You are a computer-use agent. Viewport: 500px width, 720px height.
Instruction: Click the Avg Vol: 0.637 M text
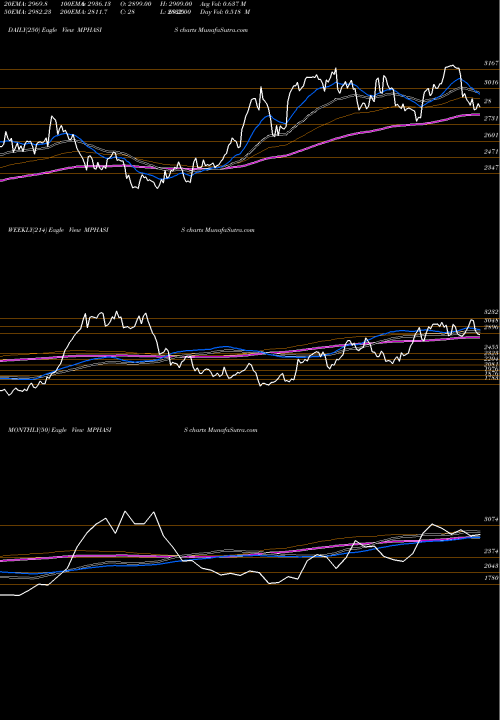(223, 4)
